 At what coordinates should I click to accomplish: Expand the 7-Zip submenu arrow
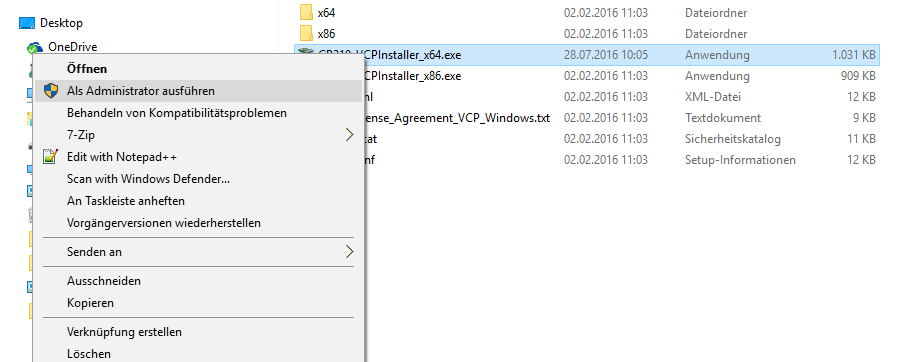pos(349,135)
